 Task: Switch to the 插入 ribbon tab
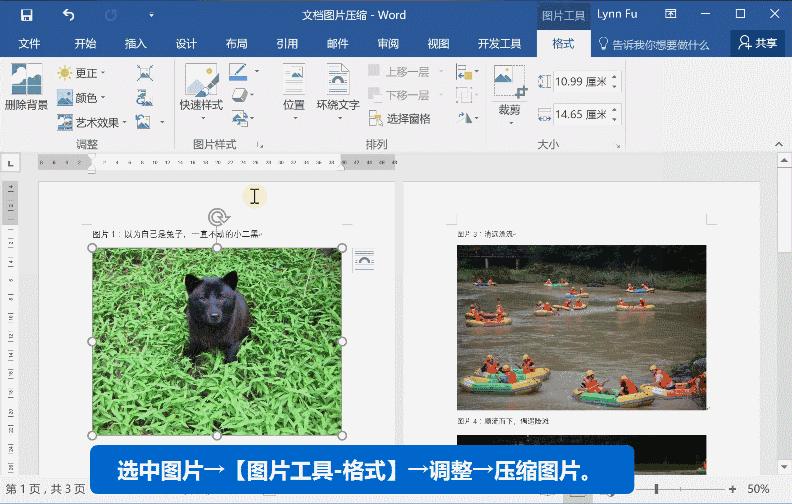(135, 44)
